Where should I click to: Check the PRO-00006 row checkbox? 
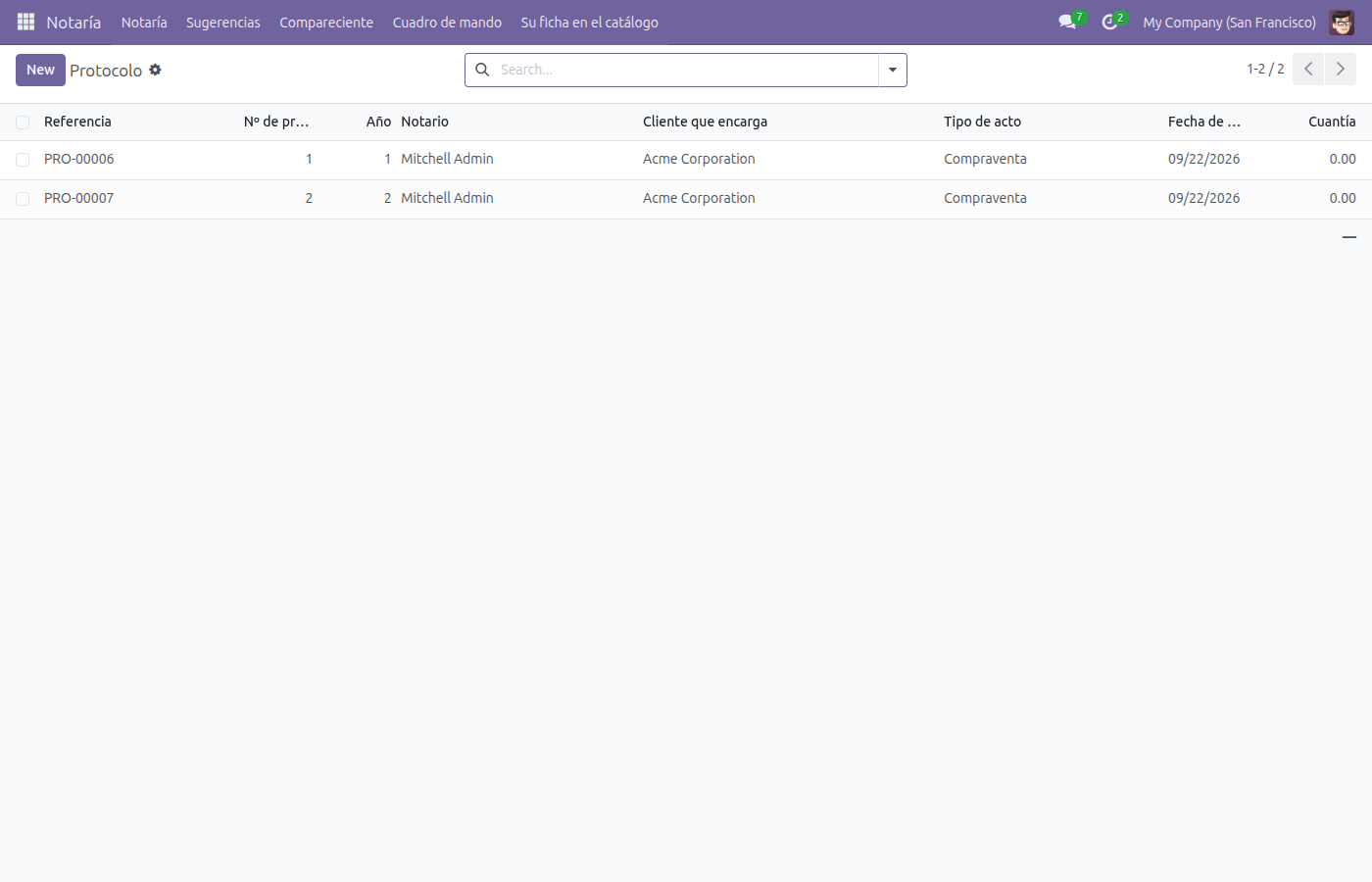(23, 160)
